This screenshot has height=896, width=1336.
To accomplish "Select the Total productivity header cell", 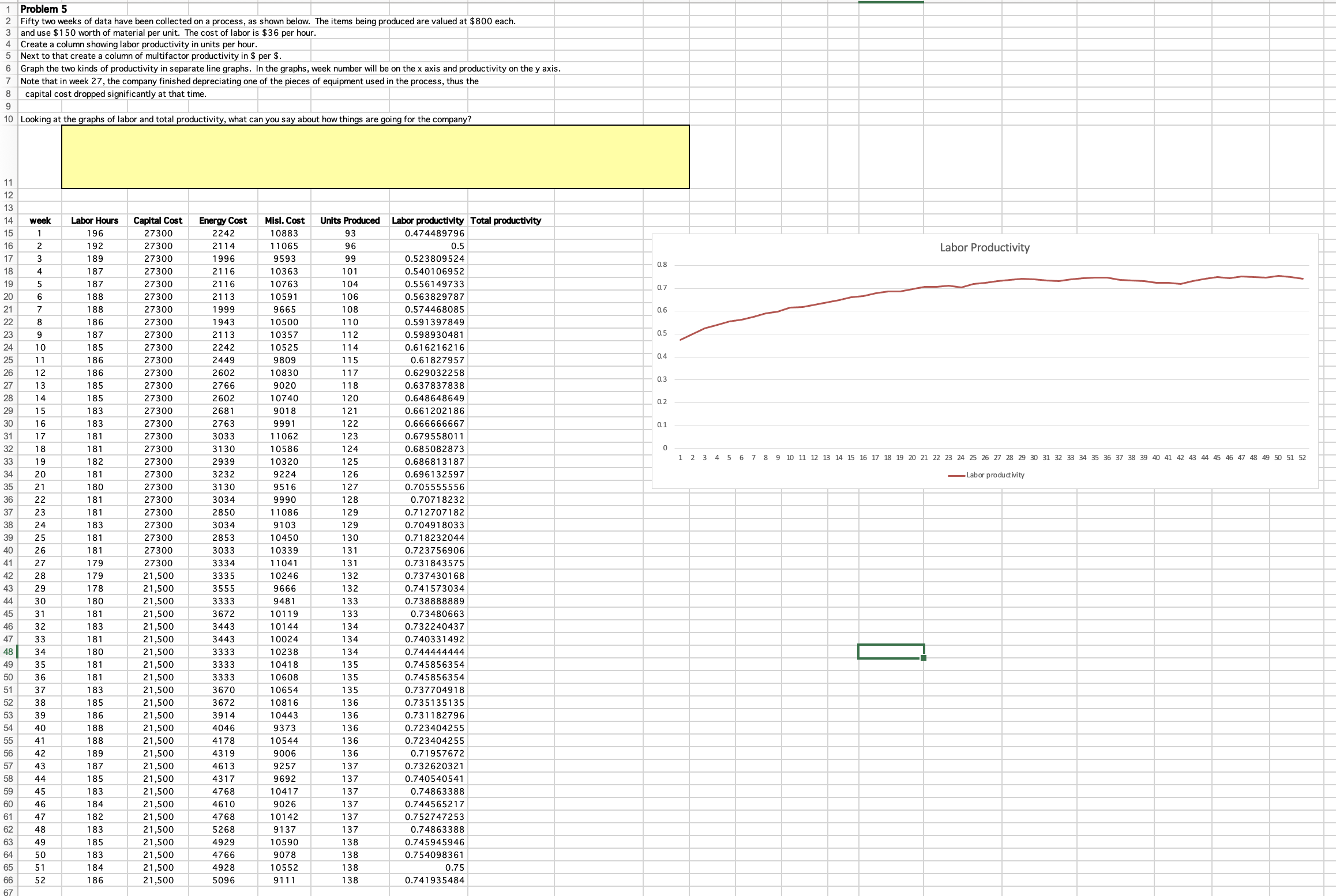I will point(506,220).
